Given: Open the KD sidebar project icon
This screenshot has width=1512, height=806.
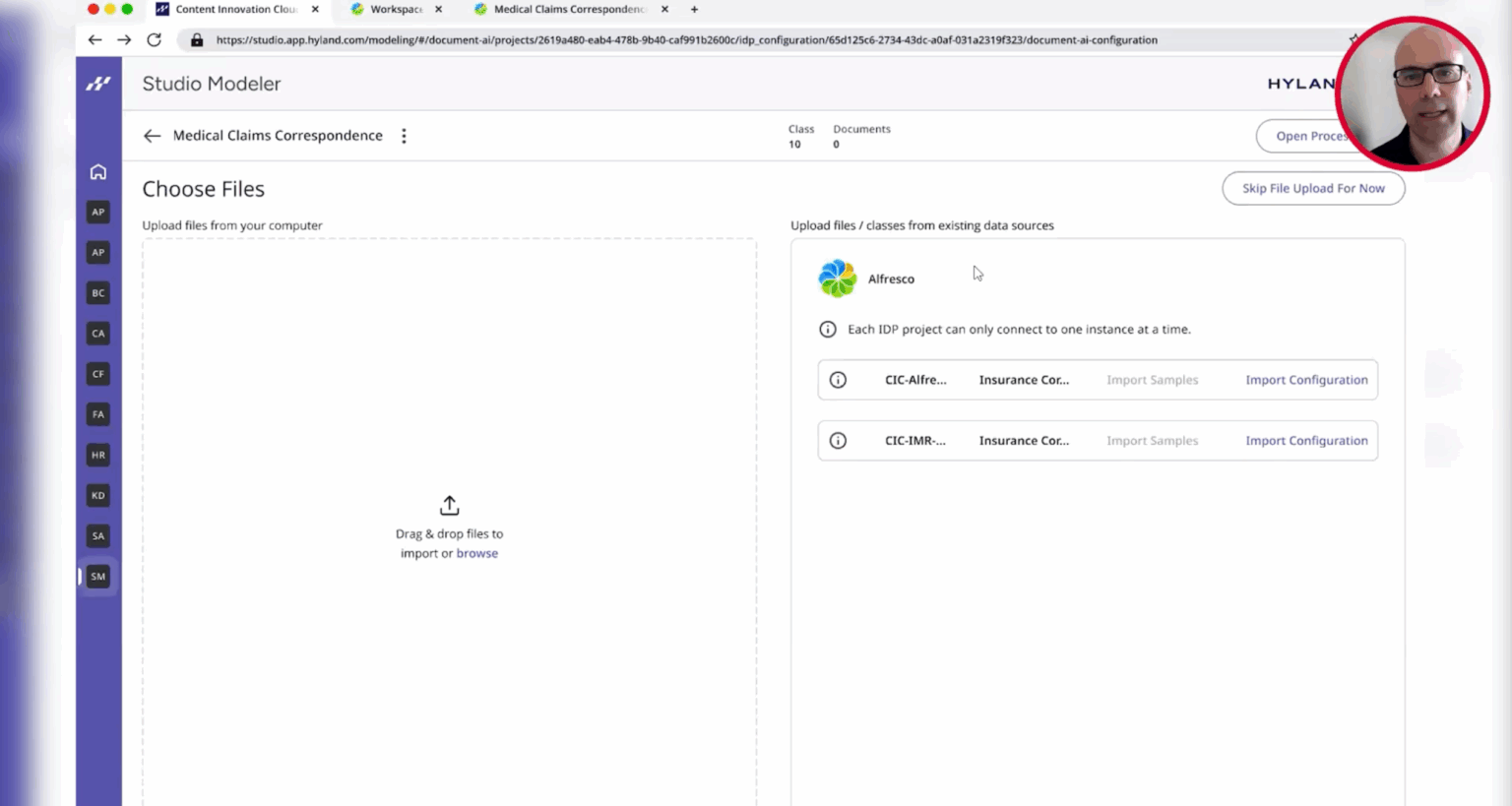Looking at the screenshot, I should pyautogui.click(x=98, y=496).
